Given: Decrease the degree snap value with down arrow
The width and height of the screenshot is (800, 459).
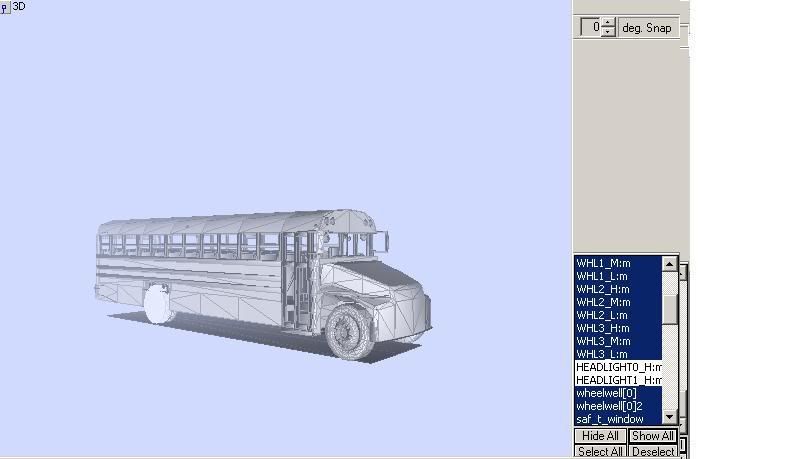Looking at the screenshot, I should point(609,32).
